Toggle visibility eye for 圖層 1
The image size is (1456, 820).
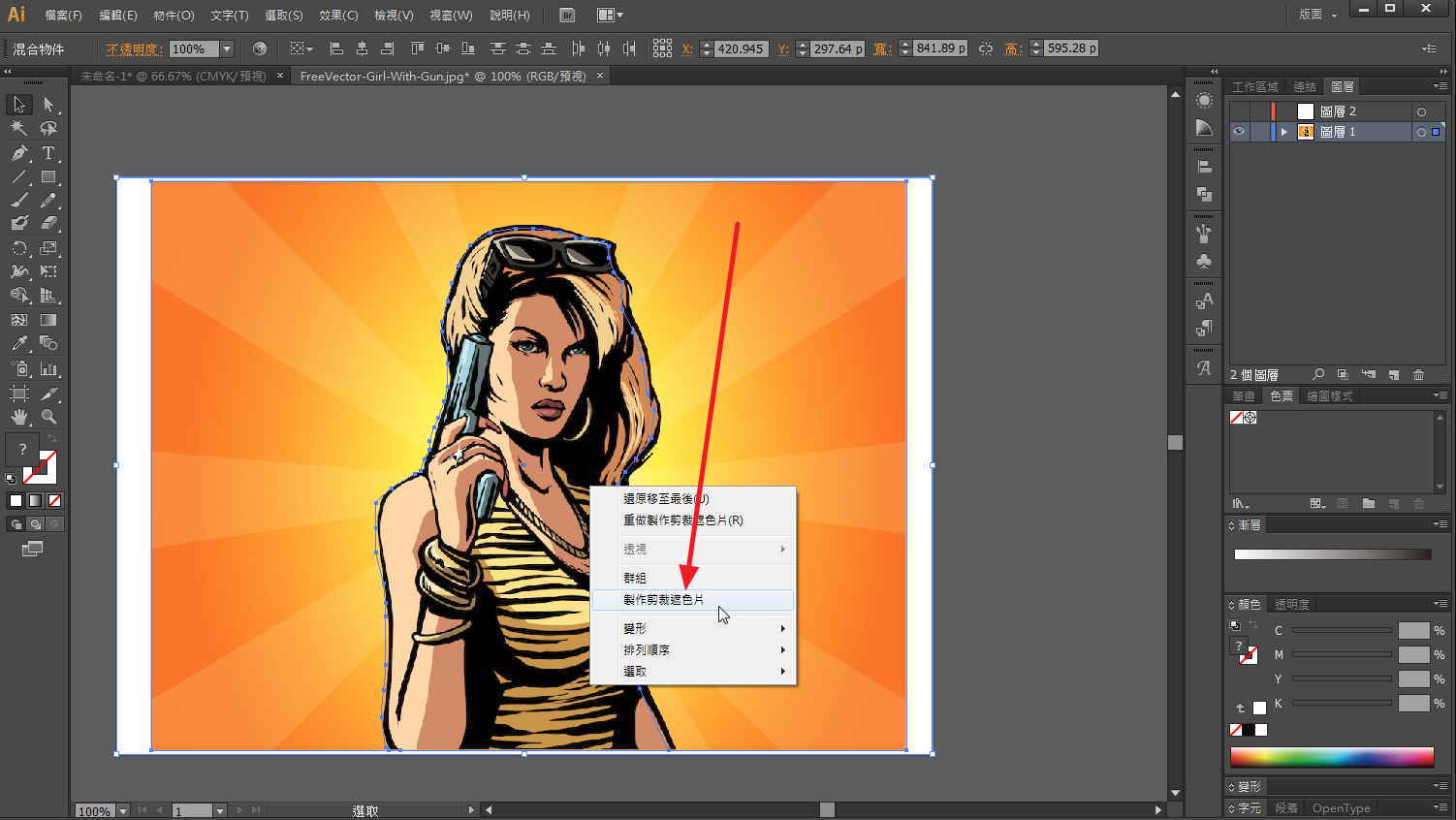pyautogui.click(x=1239, y=132)
